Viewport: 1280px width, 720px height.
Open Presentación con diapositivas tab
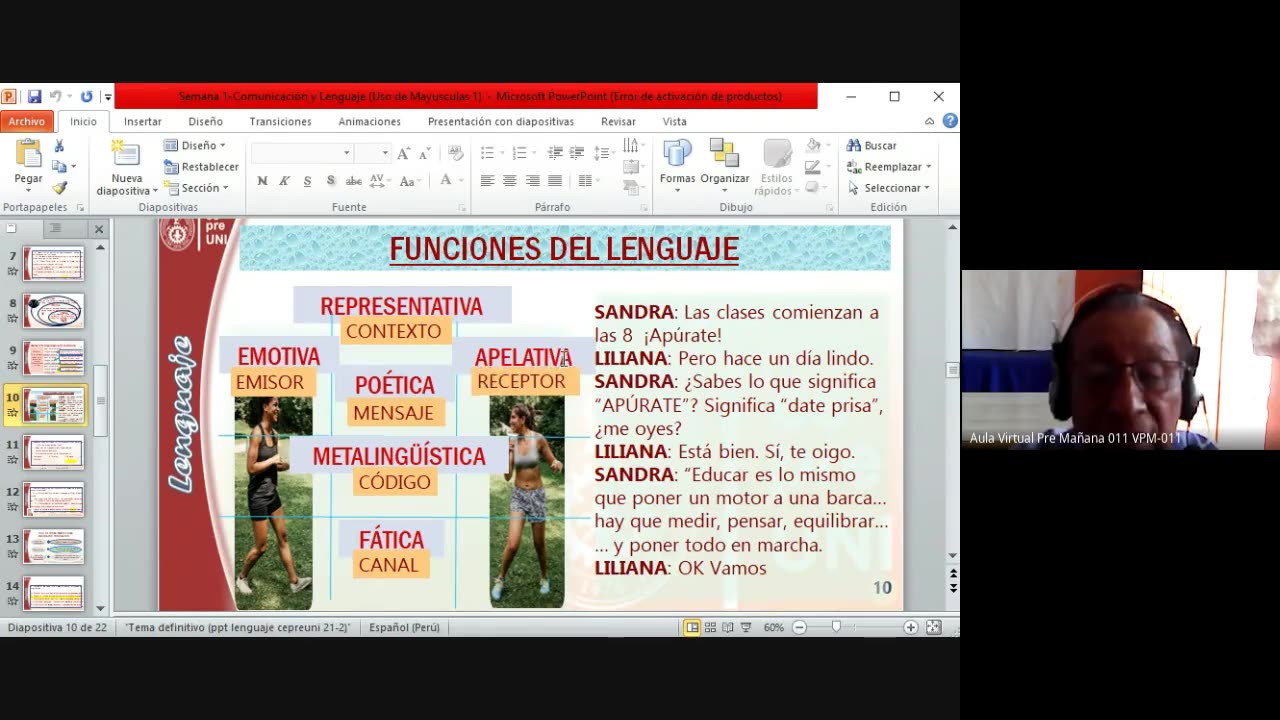click(501, 121)
